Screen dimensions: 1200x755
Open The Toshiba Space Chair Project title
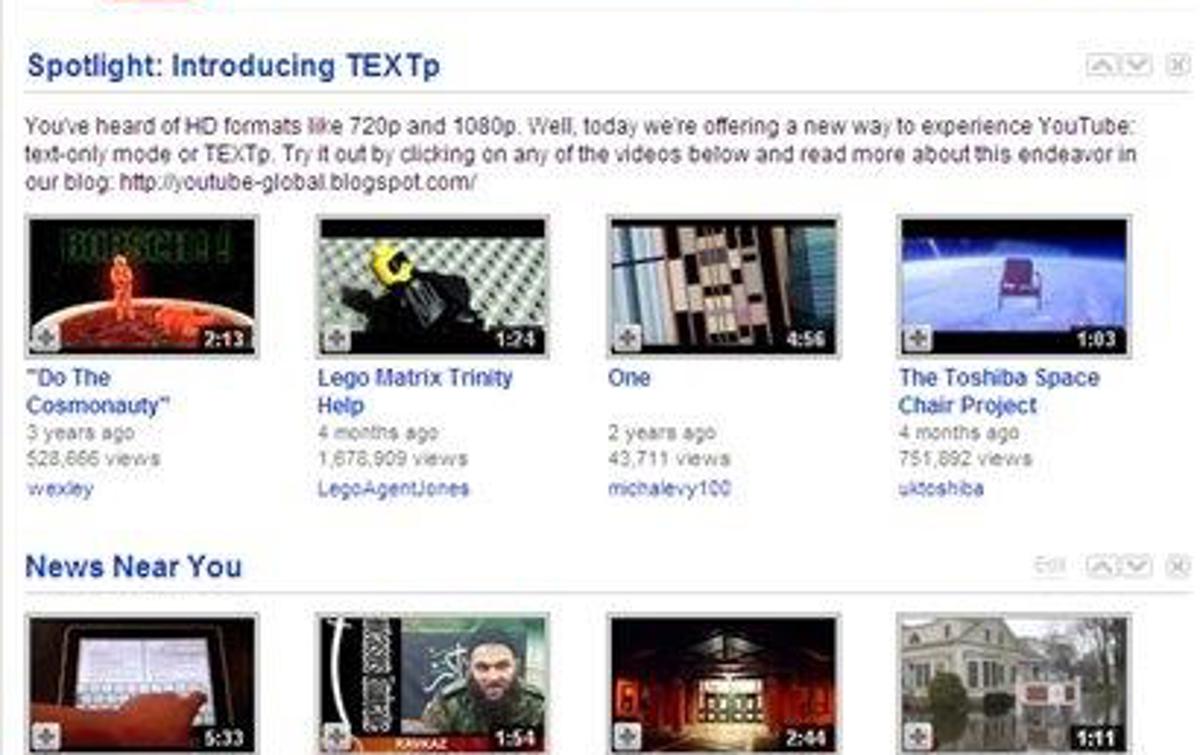(x=999, y=392)
